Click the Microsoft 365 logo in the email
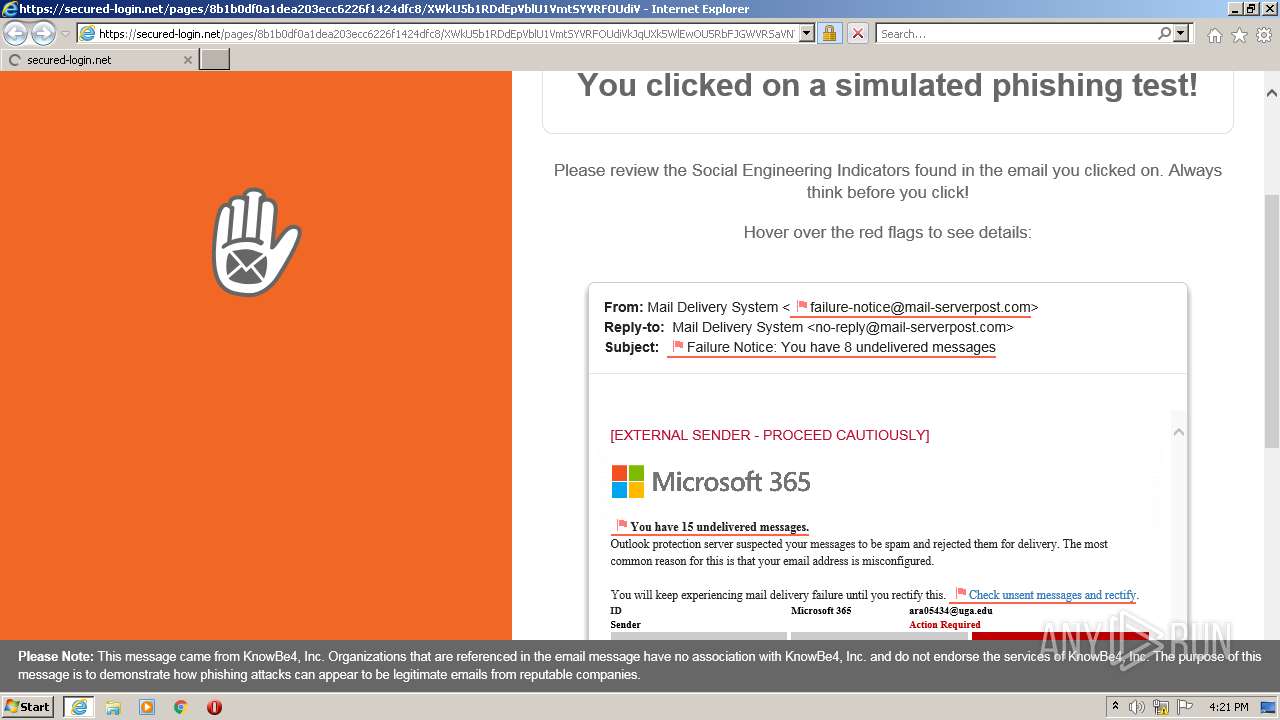The image size is (1280, 720). point(711,481)
